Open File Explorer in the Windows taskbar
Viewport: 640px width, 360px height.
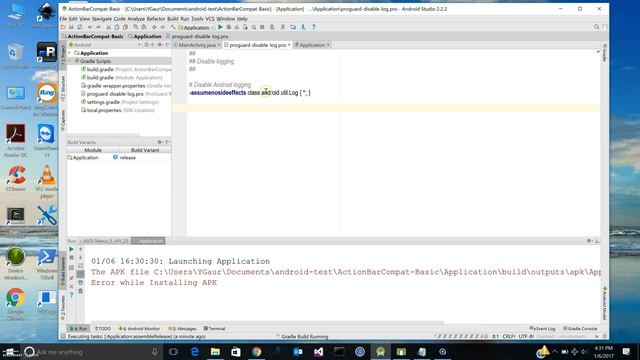point(215,351)
